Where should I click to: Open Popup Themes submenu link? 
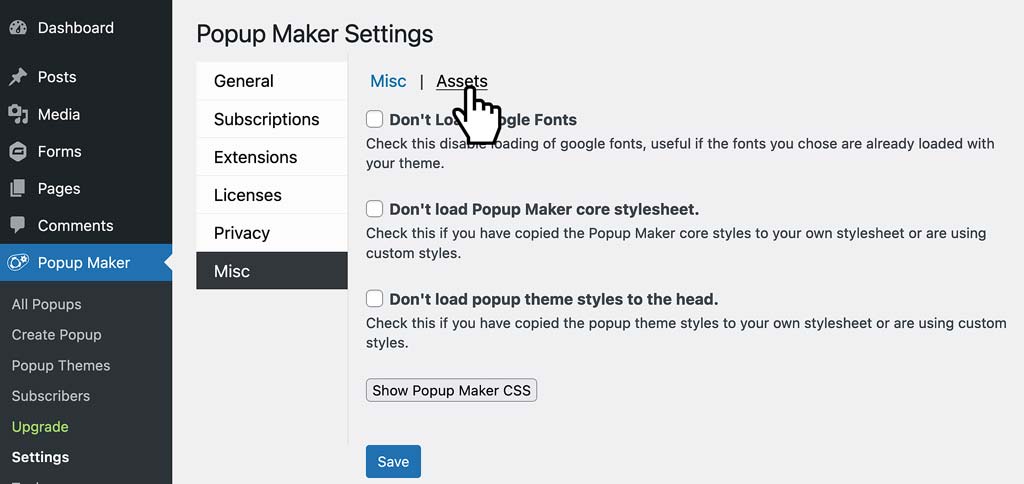coord(61,366)
